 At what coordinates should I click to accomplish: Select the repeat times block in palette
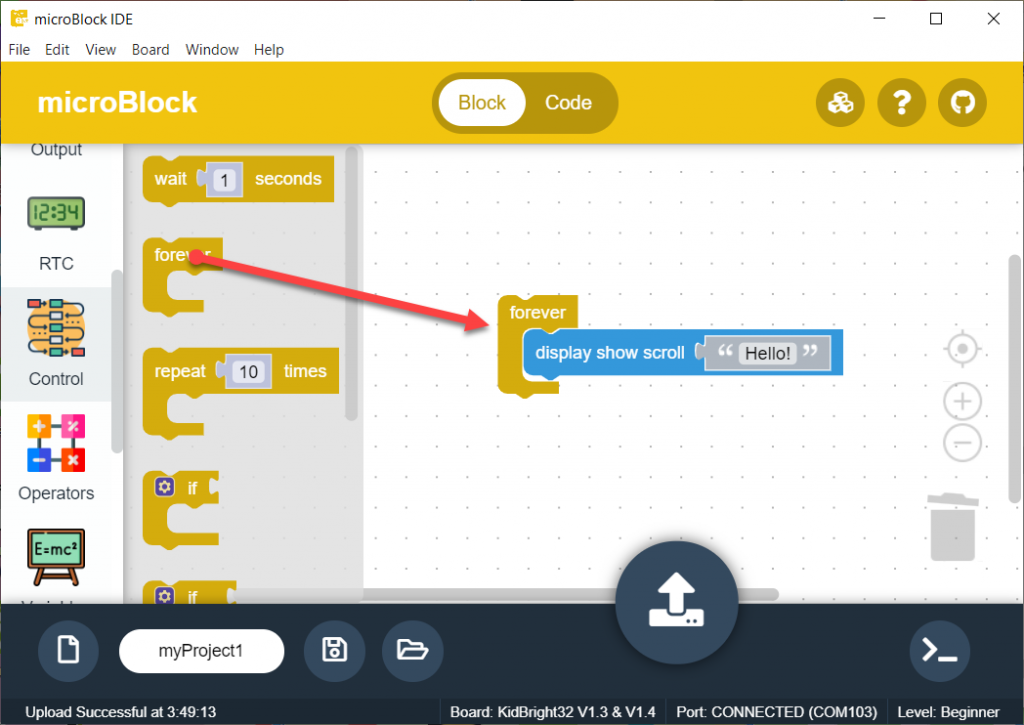(x=240, y=391)
